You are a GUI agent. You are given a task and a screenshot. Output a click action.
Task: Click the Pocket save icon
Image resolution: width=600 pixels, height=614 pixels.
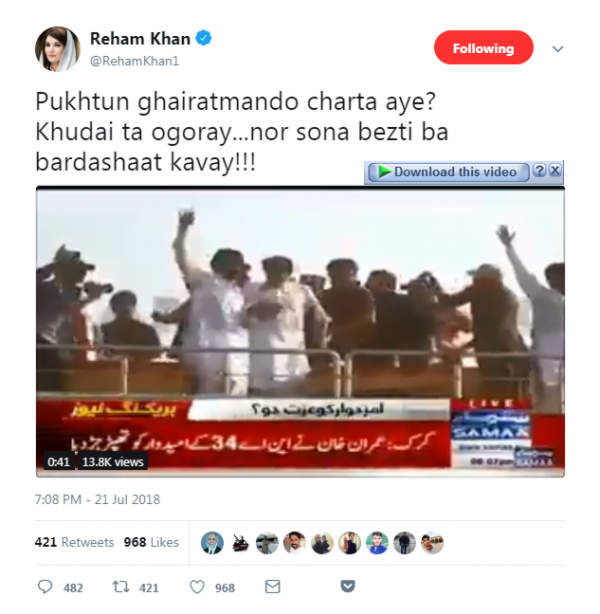click(x=348, y=586)
